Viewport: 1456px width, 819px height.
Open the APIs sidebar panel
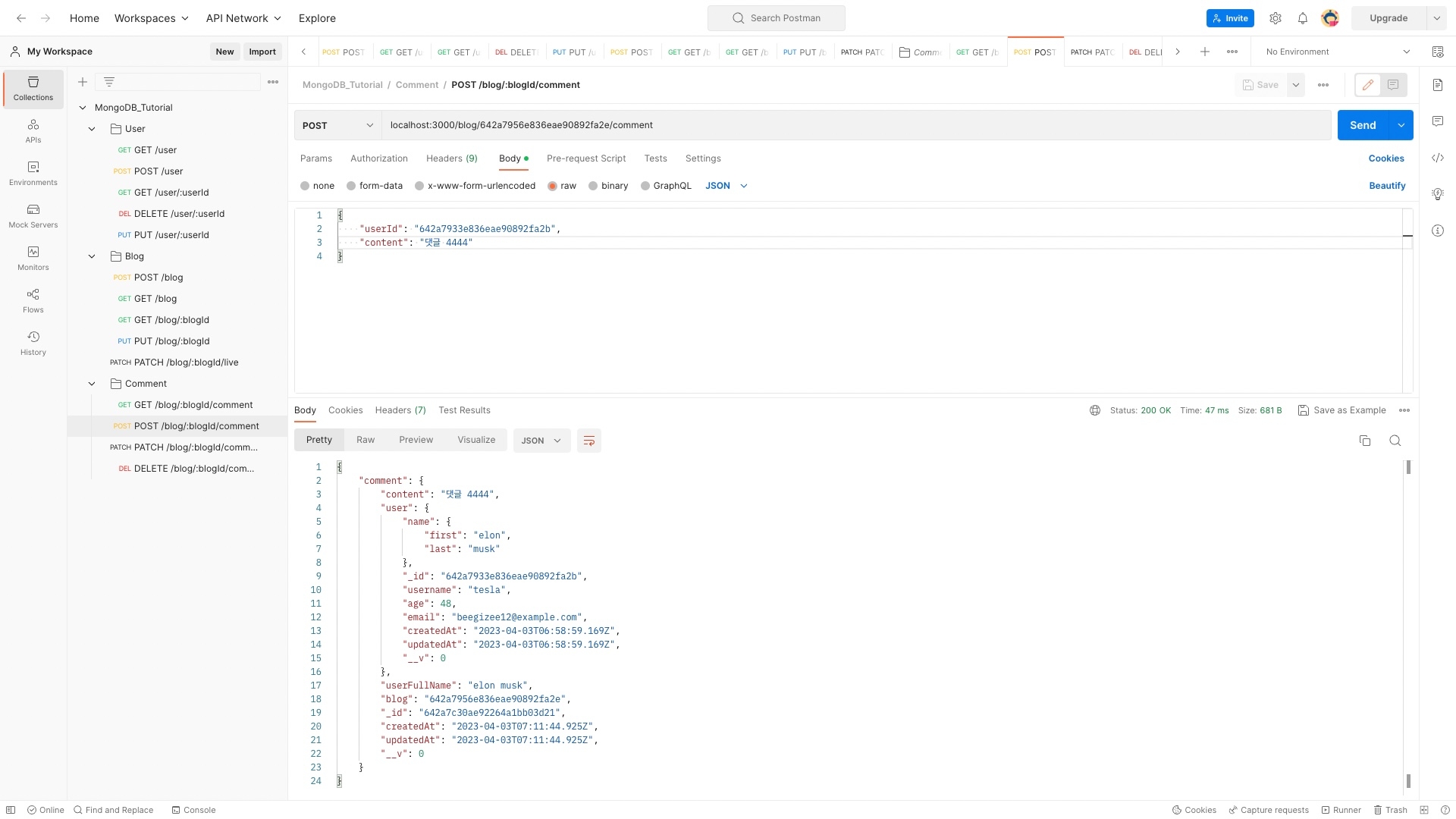(33, 131)
